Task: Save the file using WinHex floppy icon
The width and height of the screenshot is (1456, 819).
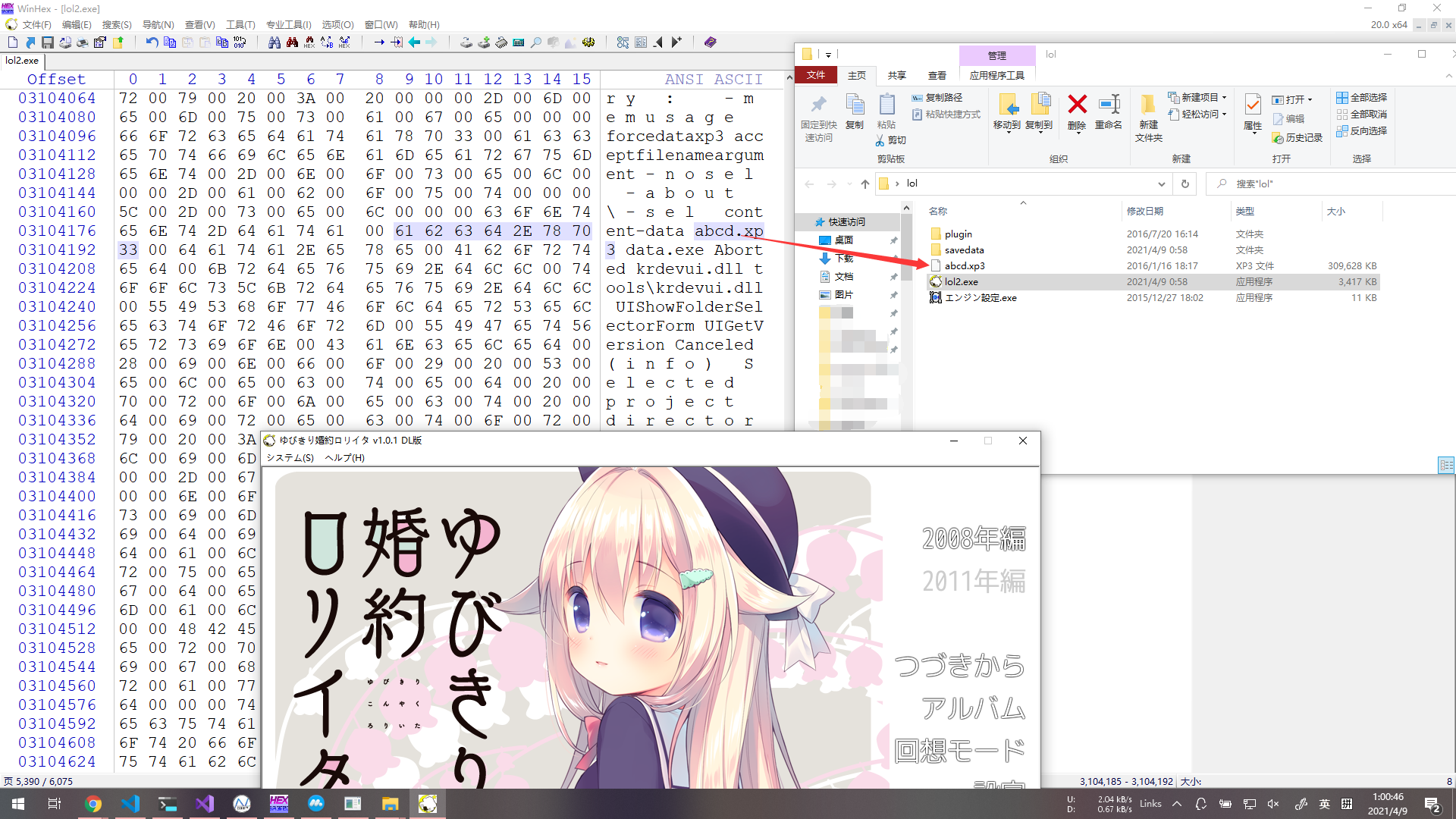Action: point(47,42)
